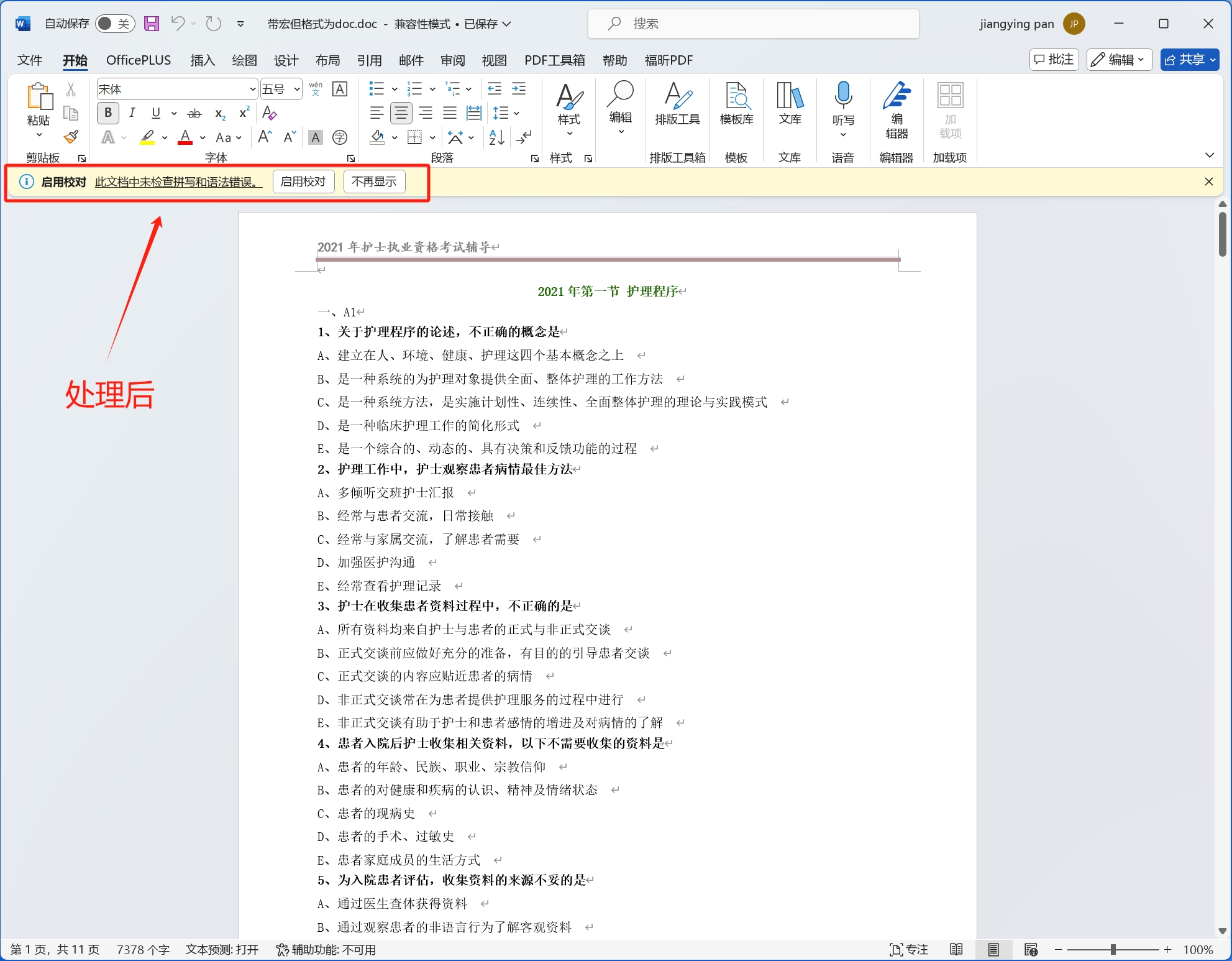
Task: Toggle italic formatting button
Action: point(132,113)
